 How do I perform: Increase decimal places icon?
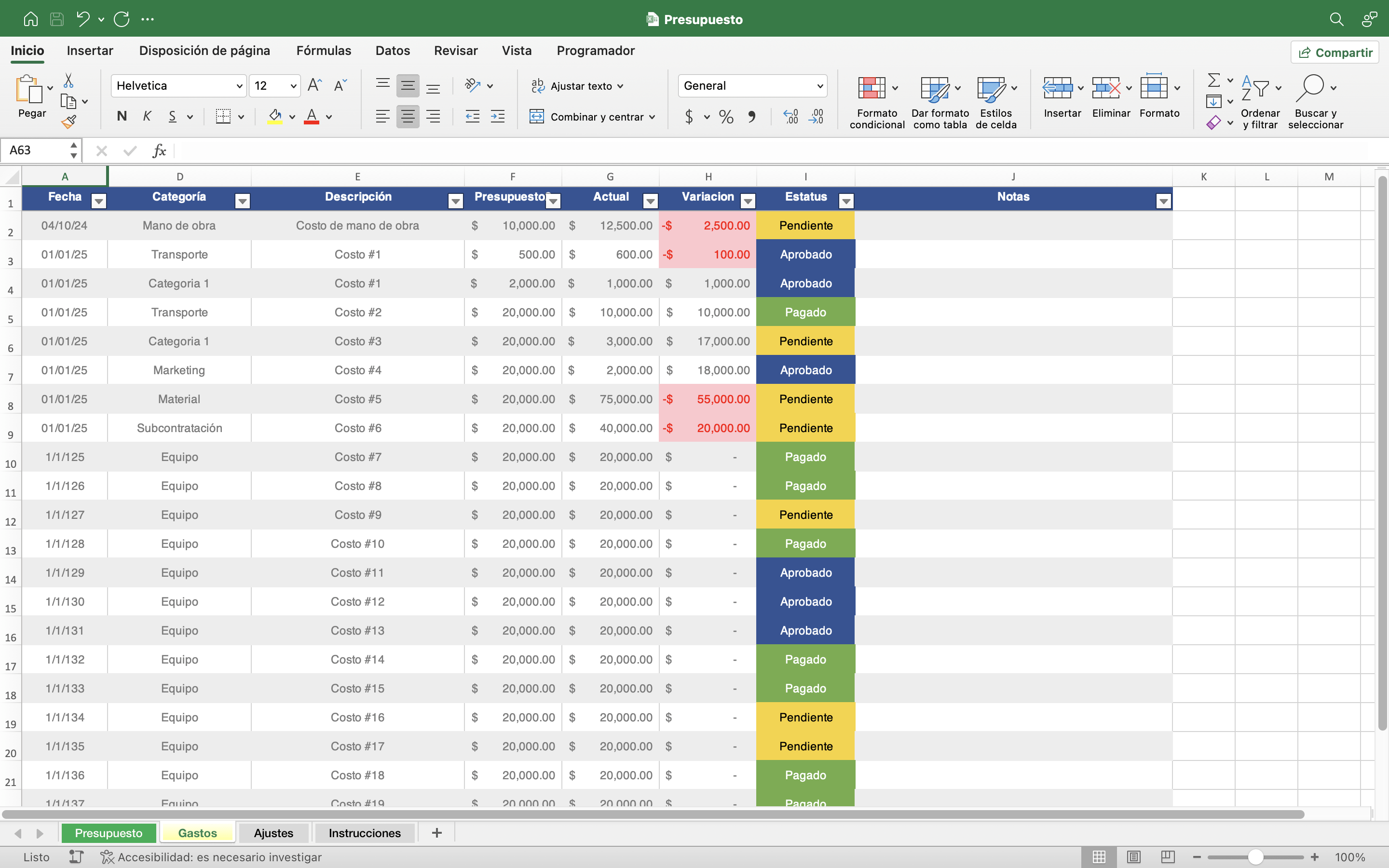tap(790, 117)
